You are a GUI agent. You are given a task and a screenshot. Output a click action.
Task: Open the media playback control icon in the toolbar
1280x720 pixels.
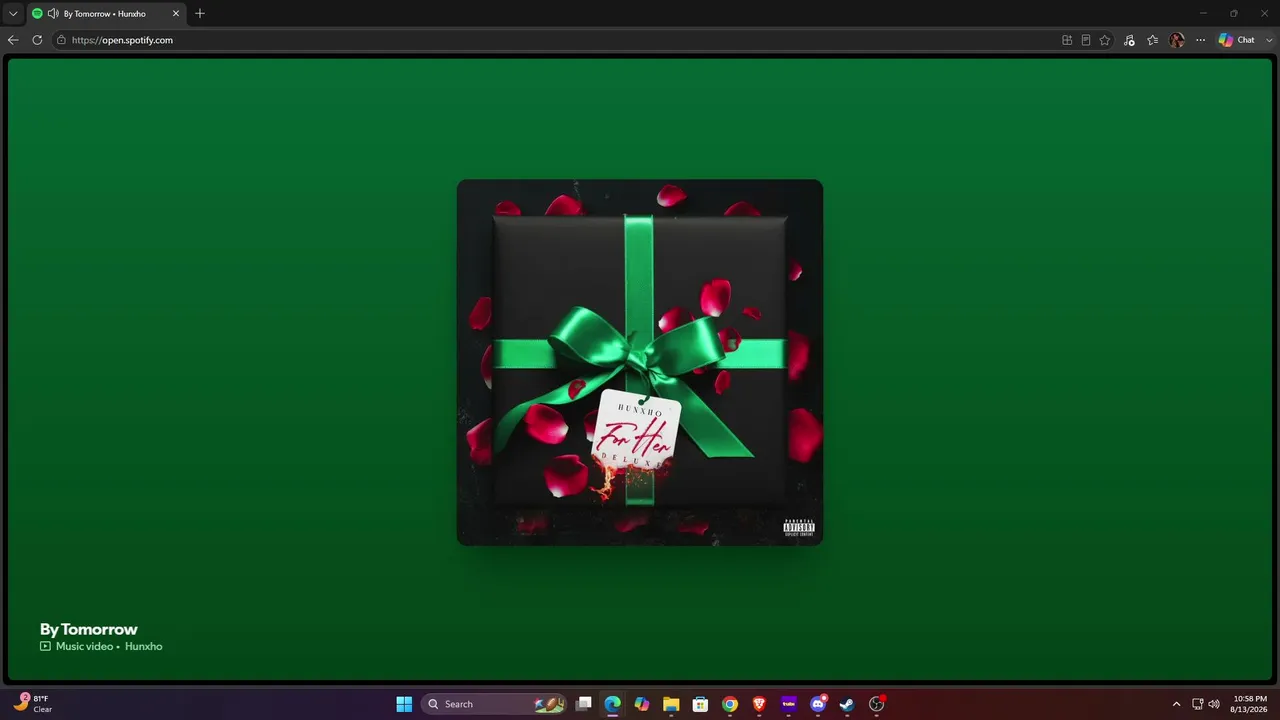[1129, 40]
